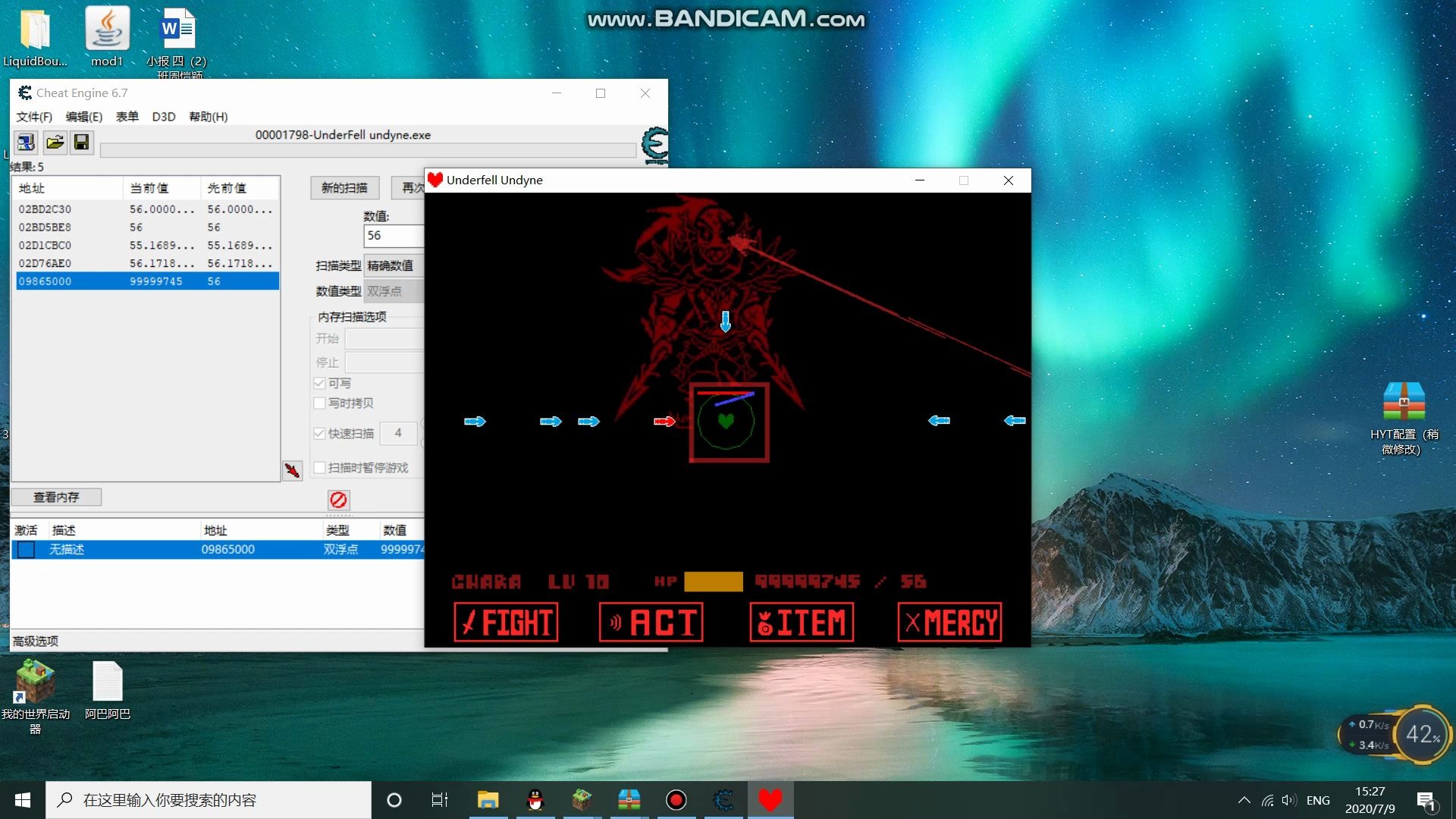Switch to Cheat Engine on the taskbar
This screenshot has height=819, width=1456.
723,800
